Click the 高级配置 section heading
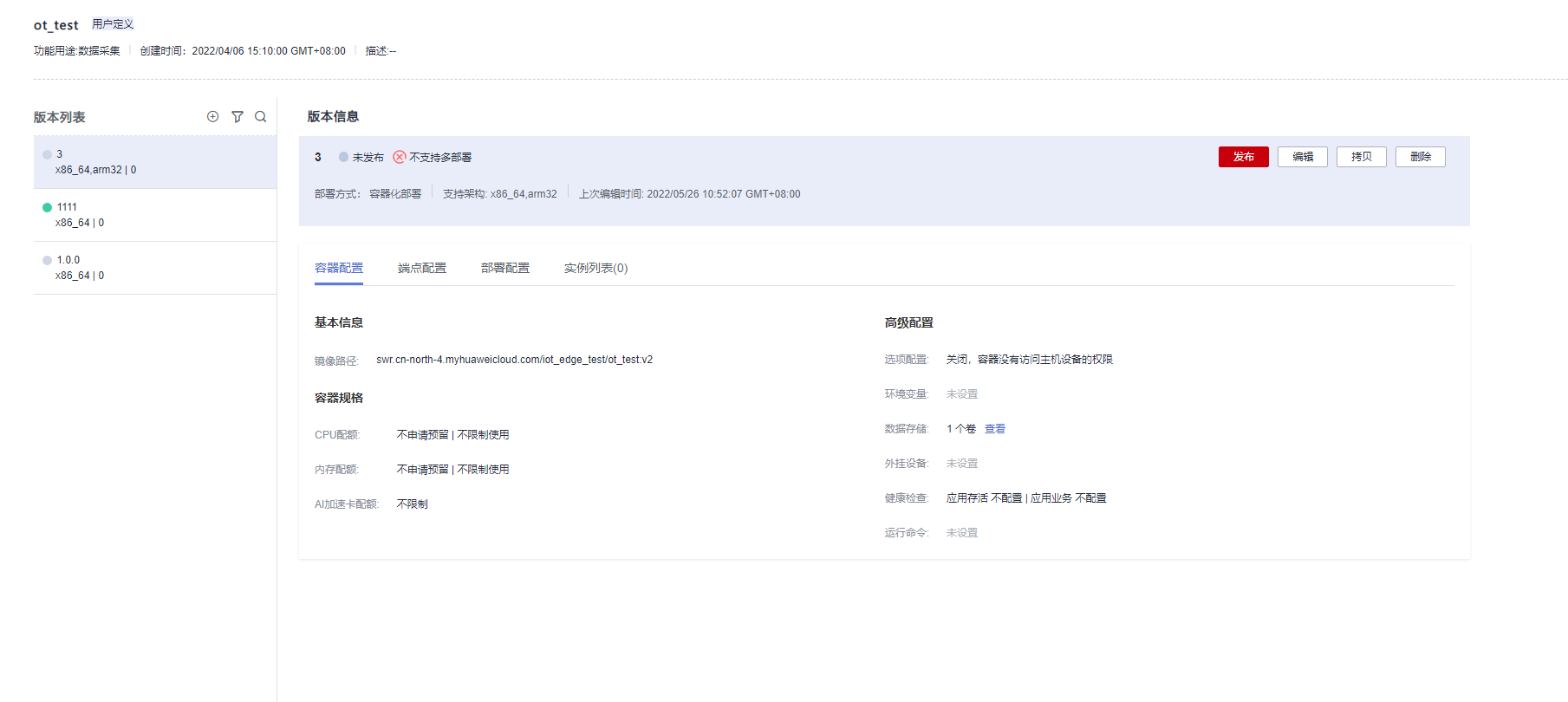Viewport: 1568px width, 702px height. (x=909, y=322)
